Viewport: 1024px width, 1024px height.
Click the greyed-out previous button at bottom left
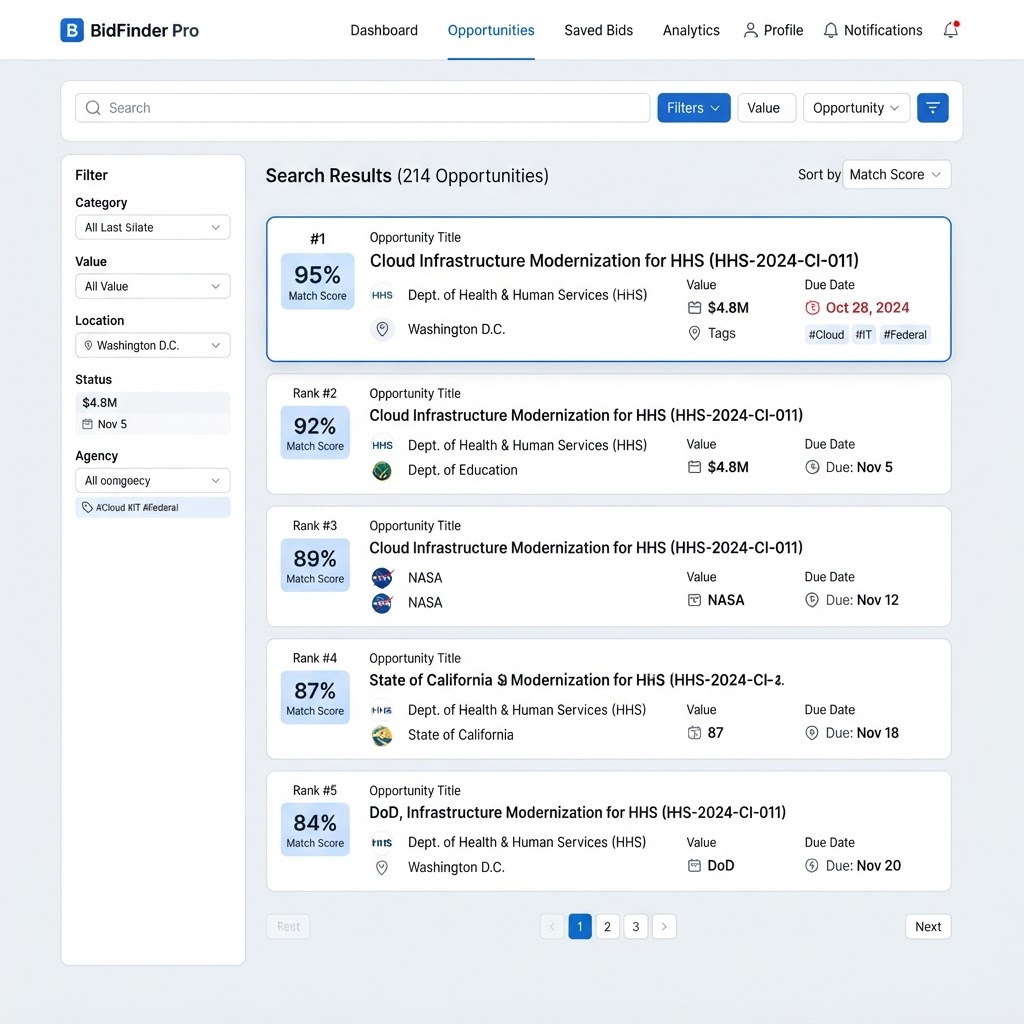(288, 927)
